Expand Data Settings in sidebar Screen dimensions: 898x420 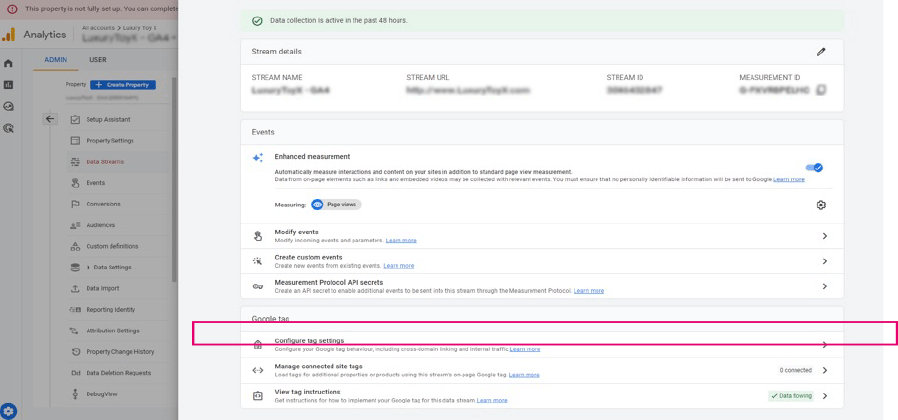tap(88, 268)
